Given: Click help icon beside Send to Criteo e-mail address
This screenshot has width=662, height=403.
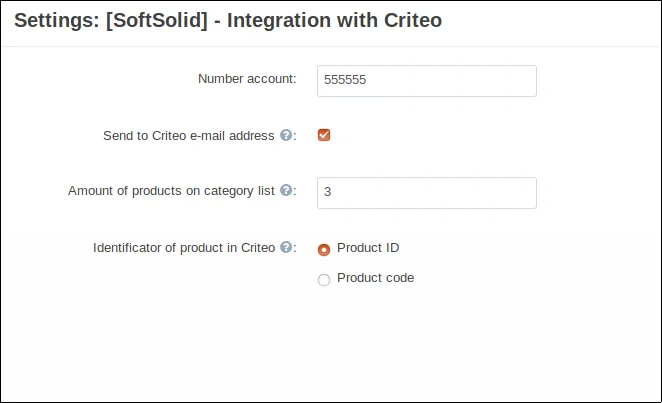Looking at the screenshot, I should coord(286,136).
